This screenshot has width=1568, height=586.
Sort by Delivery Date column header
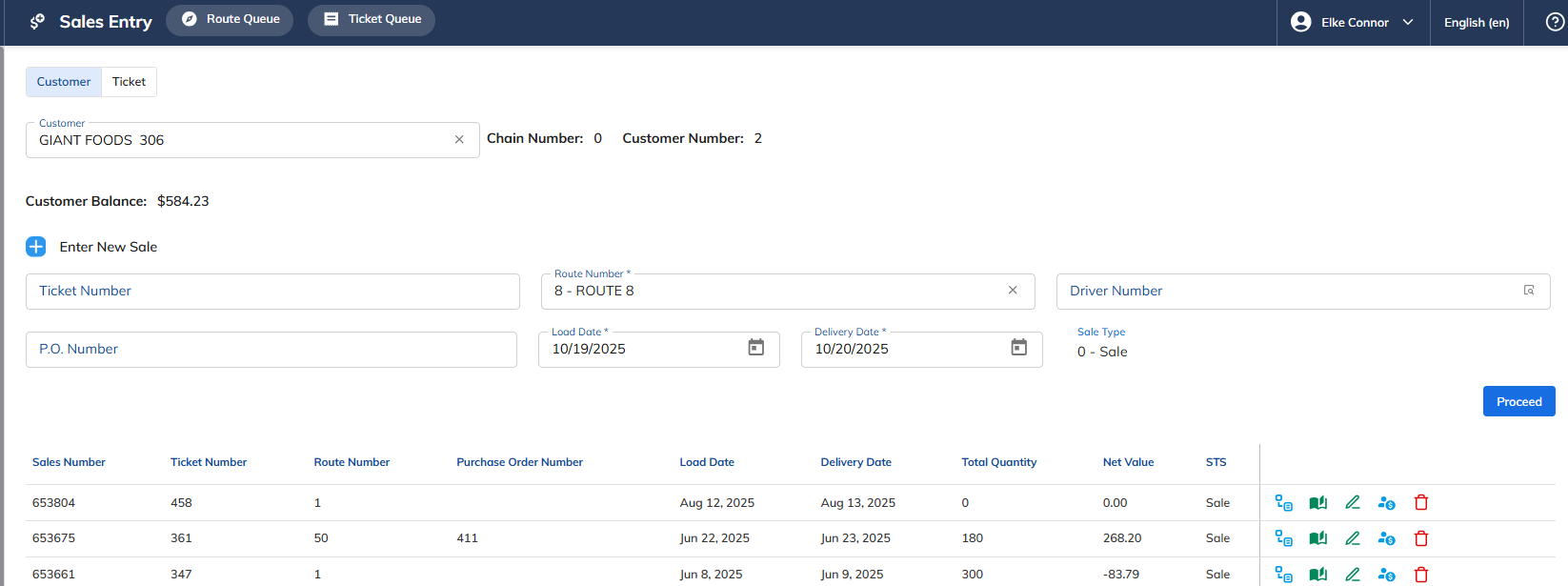(x=856, y=462)
